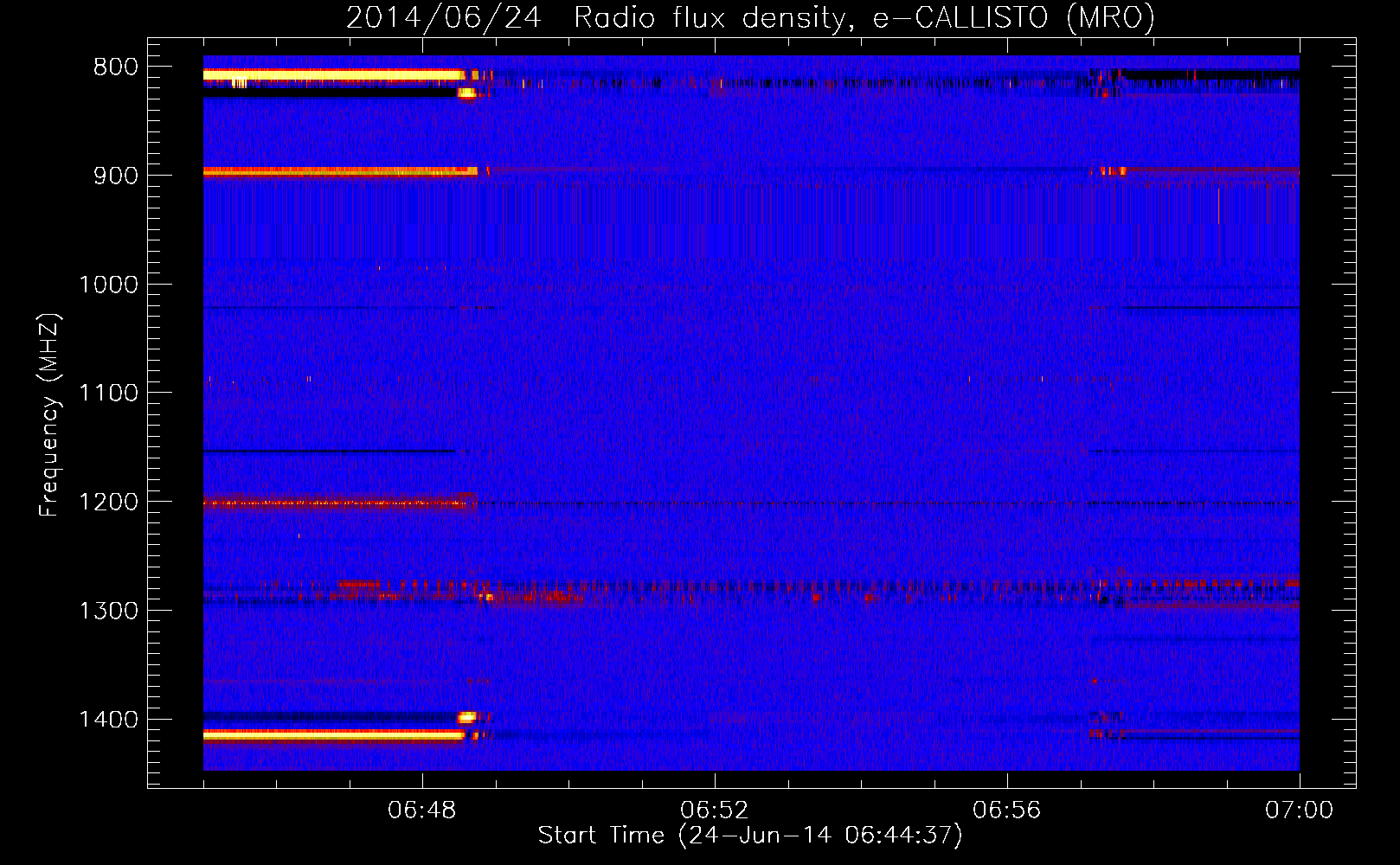The width and height of the screenshot is (1400, 865).
Task: Click the 'Start Time (24-Jun-14 06:44:37)' label
Action: point(750,836)
